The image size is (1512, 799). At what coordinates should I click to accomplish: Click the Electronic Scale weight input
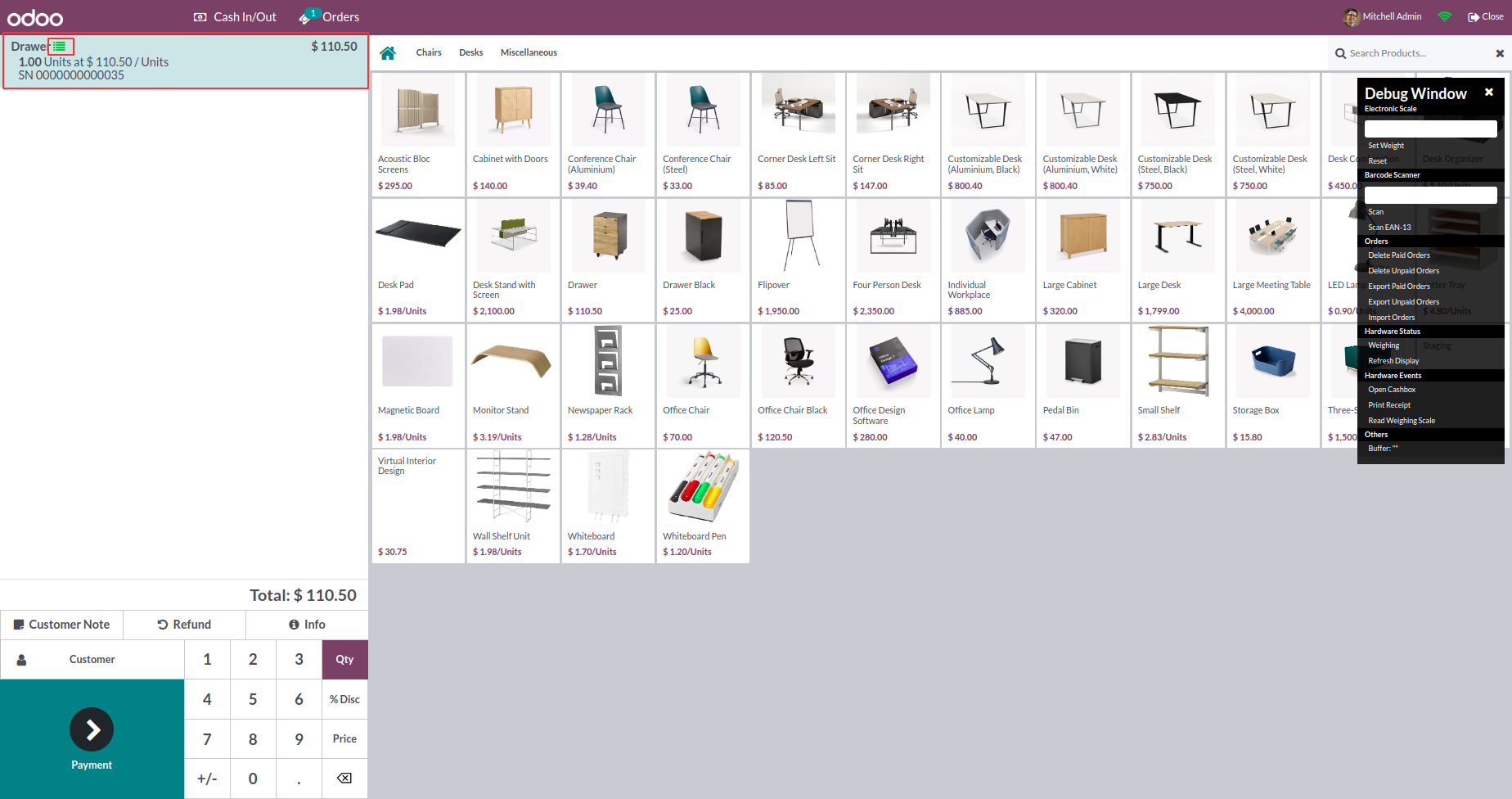click(x=1430, y=129)
